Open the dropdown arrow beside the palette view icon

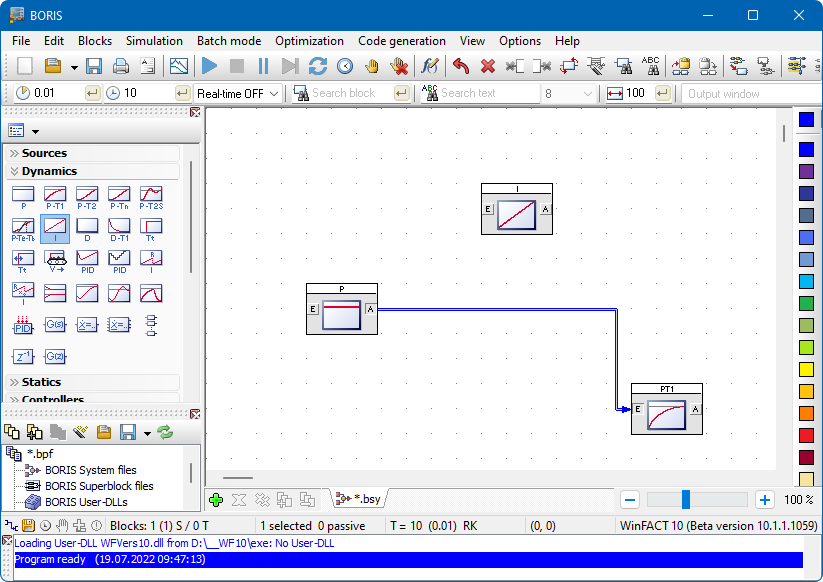(x=36, y=131)
